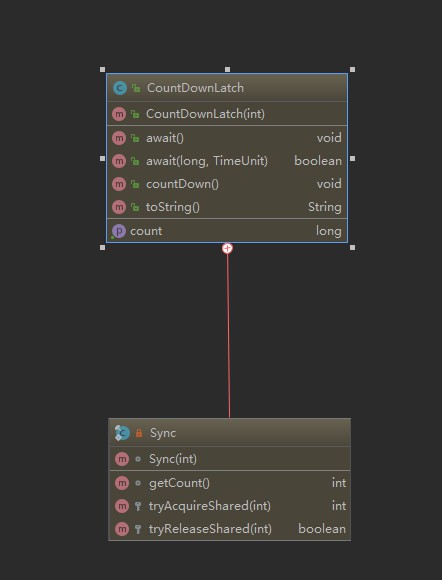Click the method icon beside toString()
Image resolution: width=442 pixels, height=580 pixels.
click(119, 207)
